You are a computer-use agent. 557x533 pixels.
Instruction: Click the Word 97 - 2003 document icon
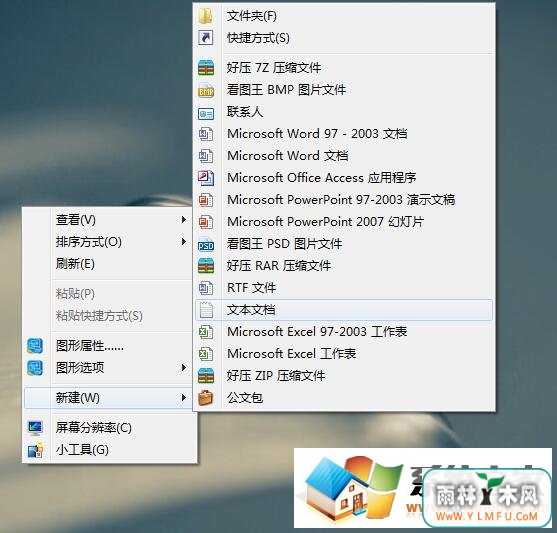point(206,134)
